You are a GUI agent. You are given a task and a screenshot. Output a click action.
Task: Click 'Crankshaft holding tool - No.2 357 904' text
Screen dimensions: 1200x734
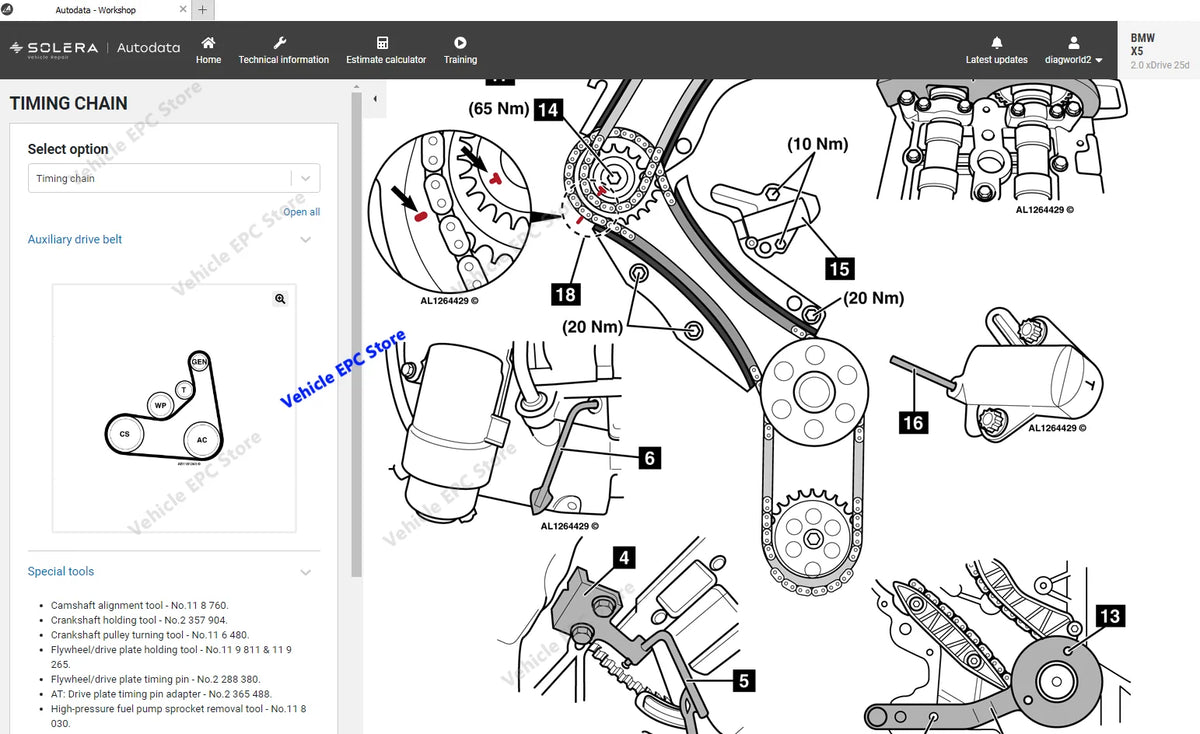pyautogui.click(x=139, y=620)
